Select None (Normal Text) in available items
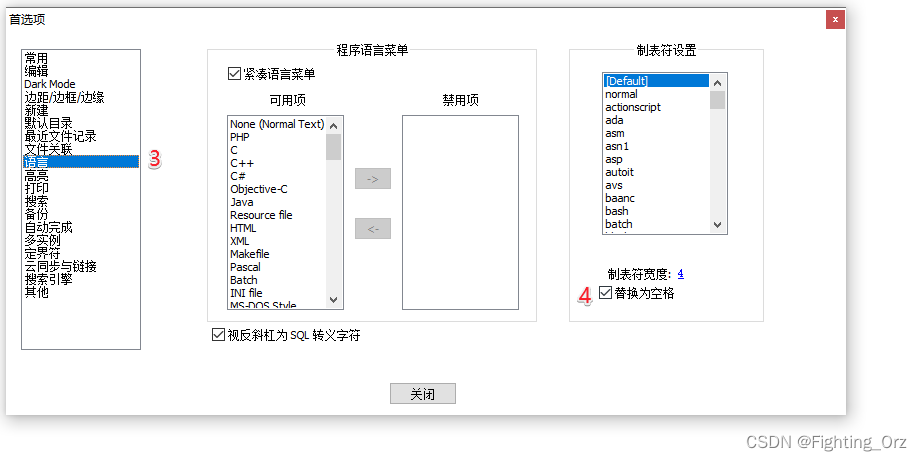 (x=277, y=124)
